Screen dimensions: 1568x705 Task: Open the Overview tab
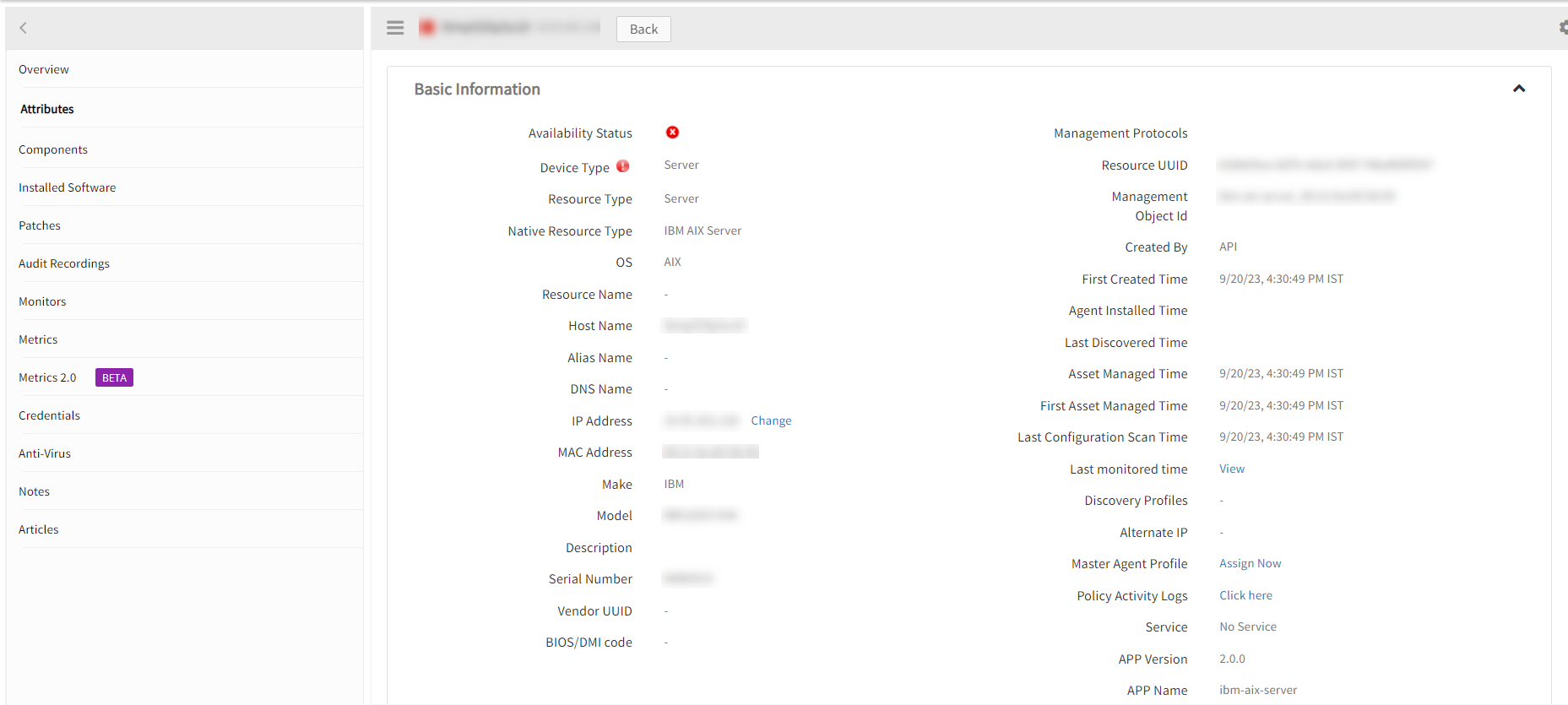[x=44, y=69]
